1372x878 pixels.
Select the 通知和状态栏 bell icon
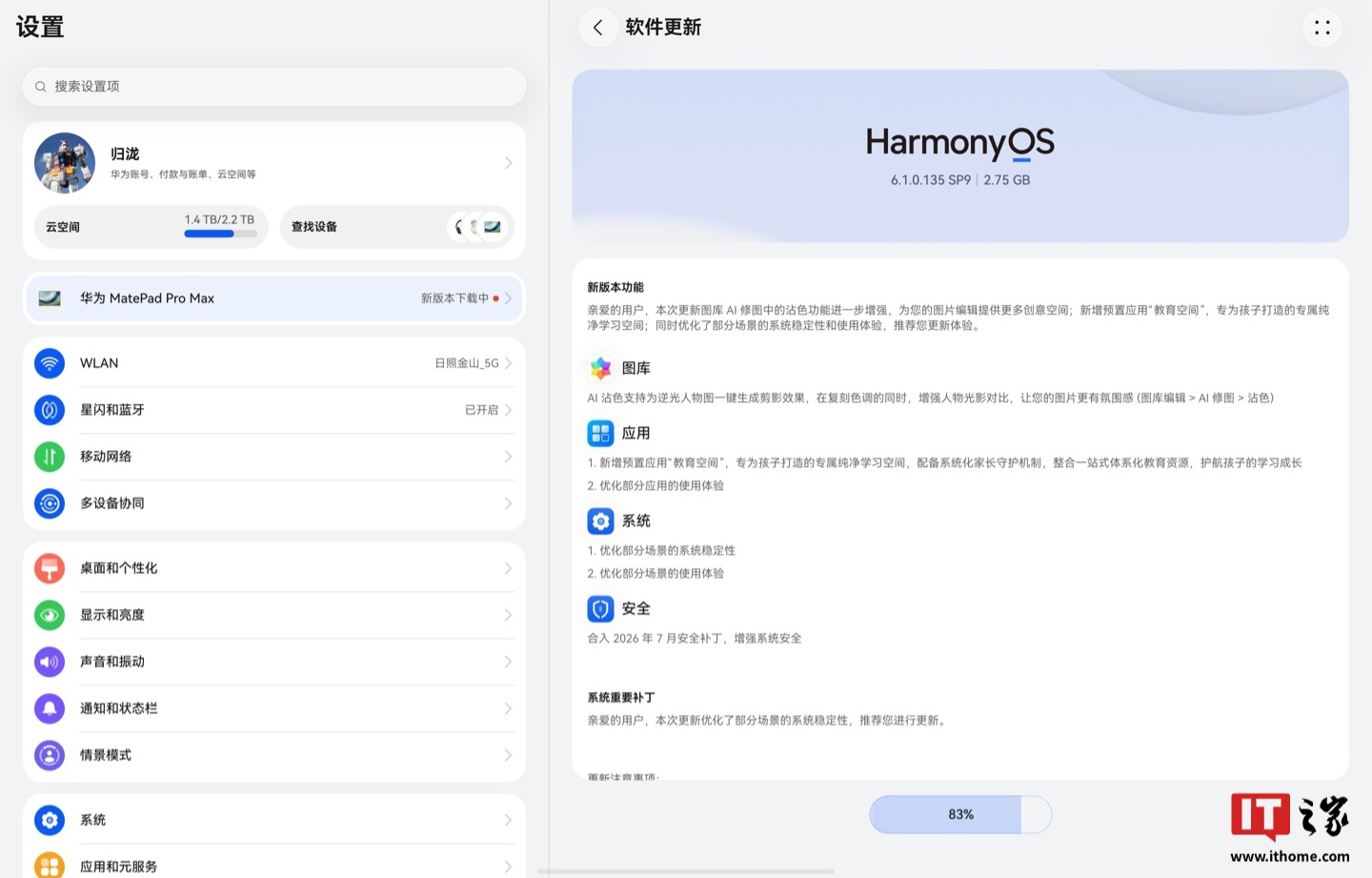coord(50,708)
